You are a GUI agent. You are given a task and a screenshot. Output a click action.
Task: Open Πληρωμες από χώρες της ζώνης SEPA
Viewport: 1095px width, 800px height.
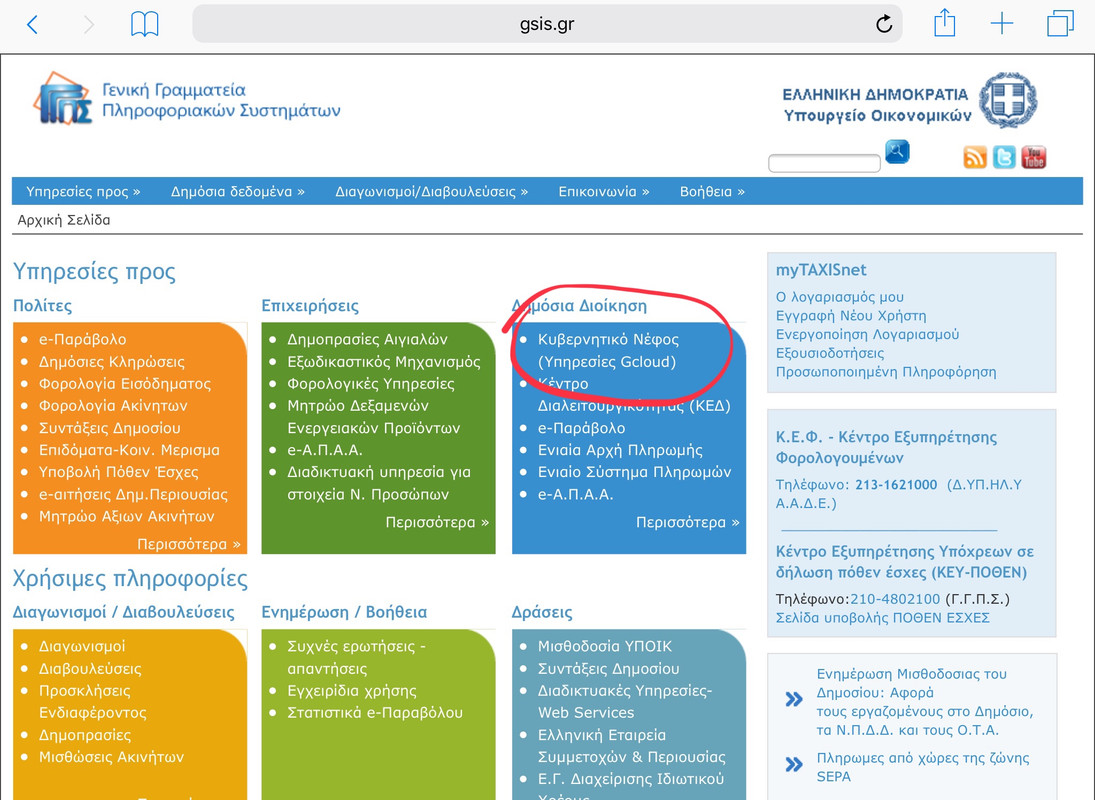923,767
